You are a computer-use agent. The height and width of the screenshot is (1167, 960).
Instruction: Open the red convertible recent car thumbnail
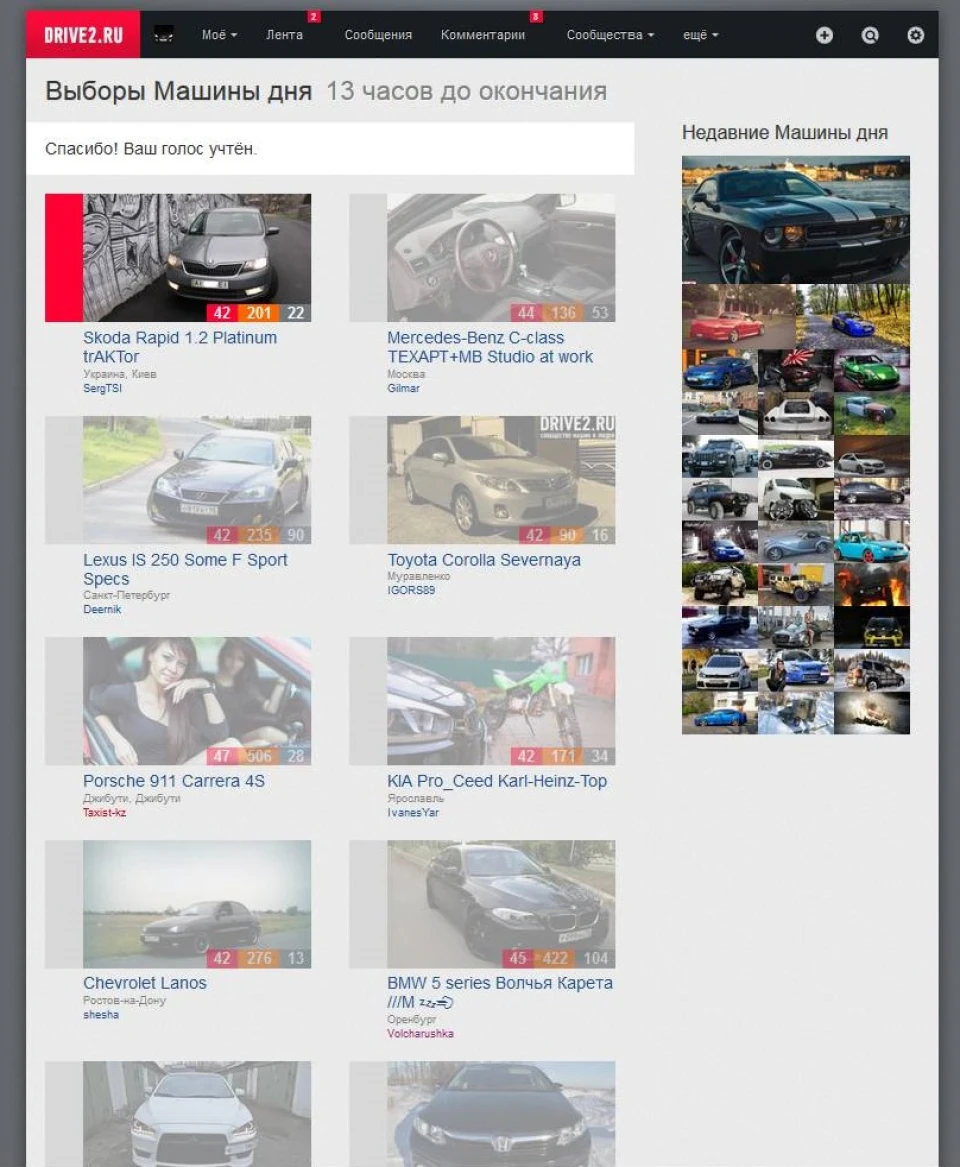[x=738, y=317]
